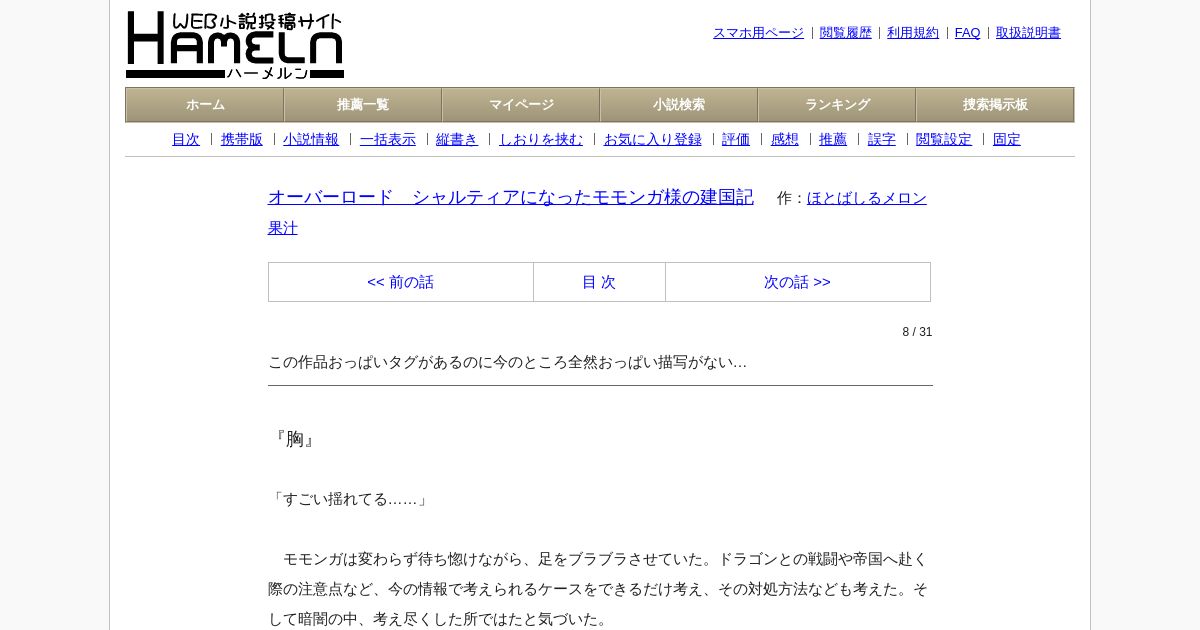Image resolution: width=1200 pixels, height=630 pixels.
Task: Click the 目 次 table-of-contents button
Action: [599, 282]
